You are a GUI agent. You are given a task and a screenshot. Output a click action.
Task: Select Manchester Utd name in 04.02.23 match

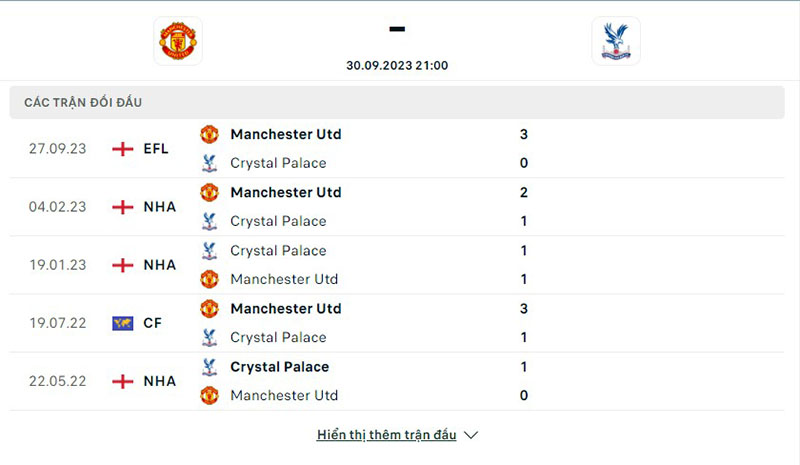click(285, 192)
